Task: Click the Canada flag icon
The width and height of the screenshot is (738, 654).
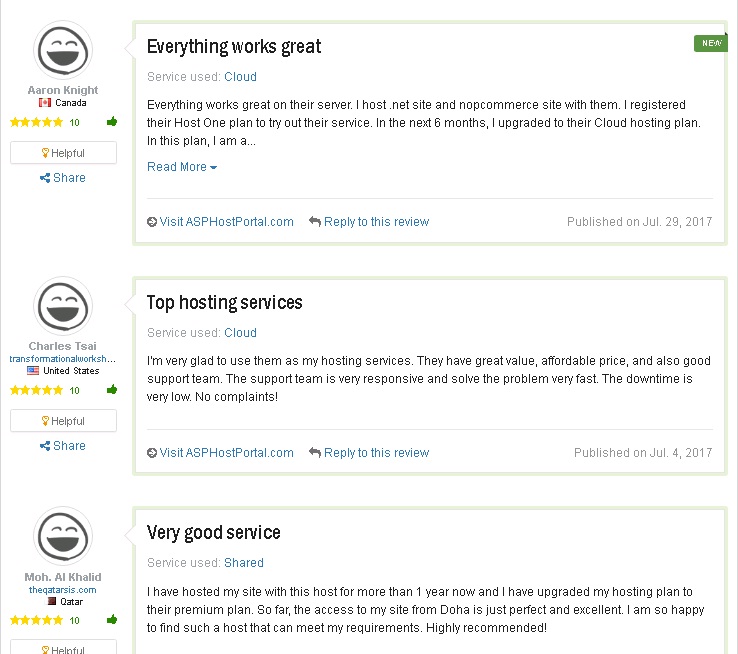Action: [45, 103]
